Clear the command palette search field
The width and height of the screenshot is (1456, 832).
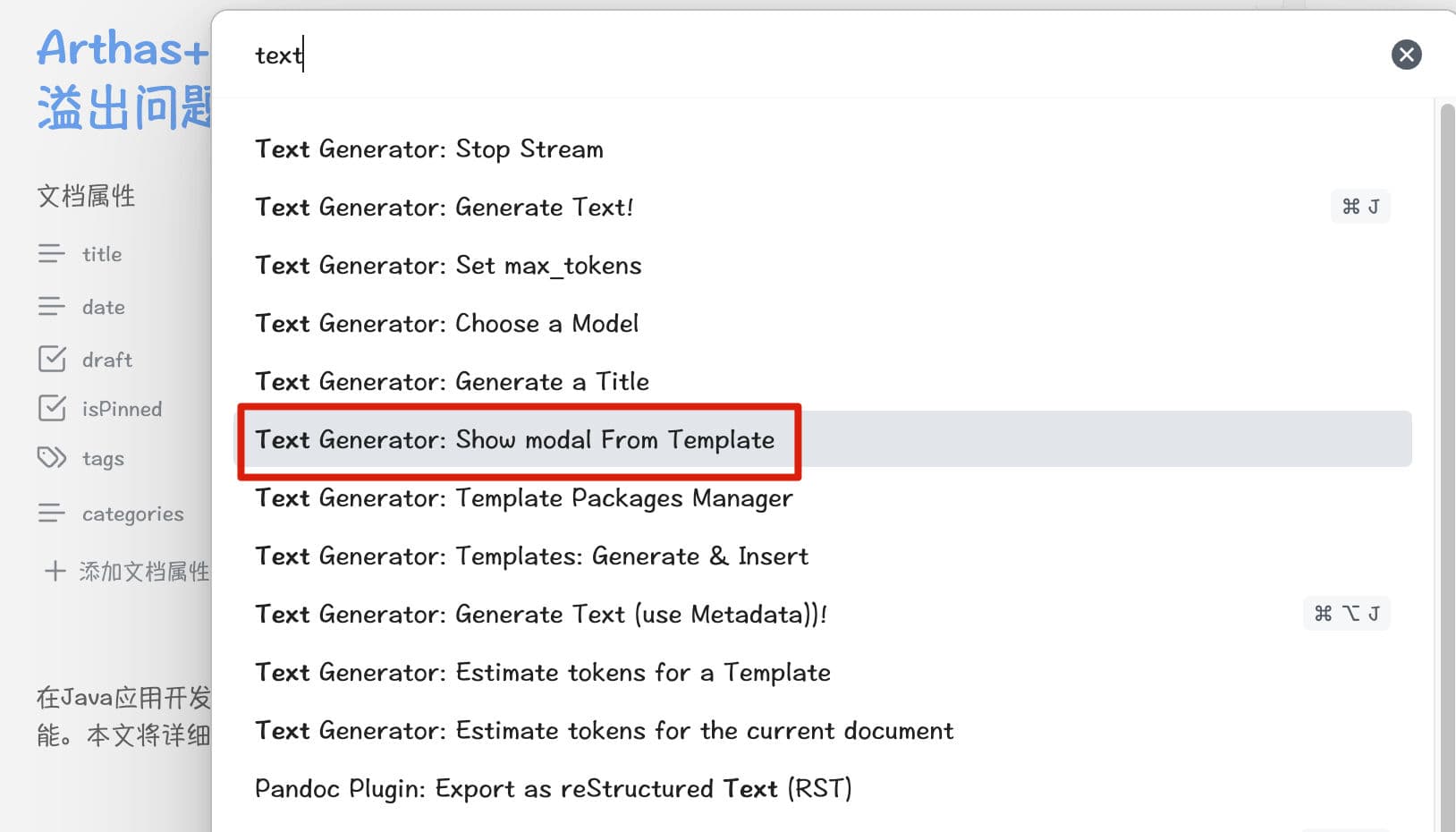tap(1406, 55)
